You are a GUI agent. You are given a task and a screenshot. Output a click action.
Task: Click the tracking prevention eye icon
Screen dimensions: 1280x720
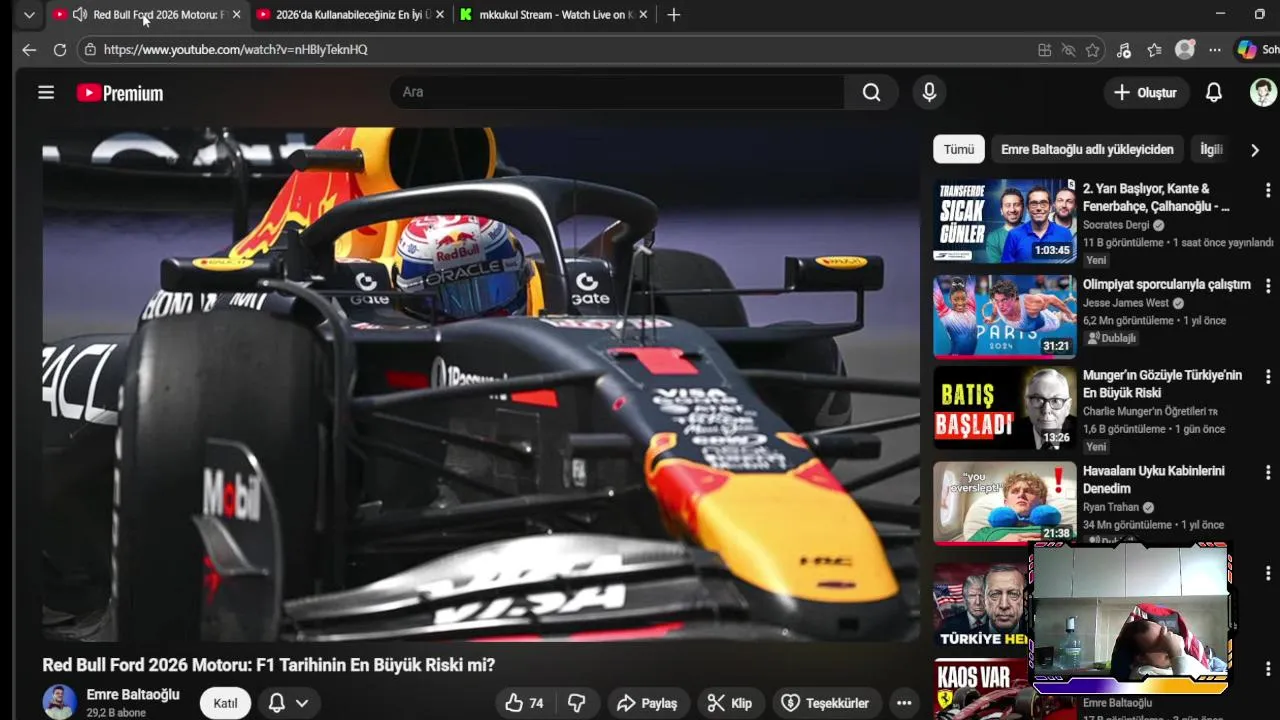click(x=1068, y=50)
